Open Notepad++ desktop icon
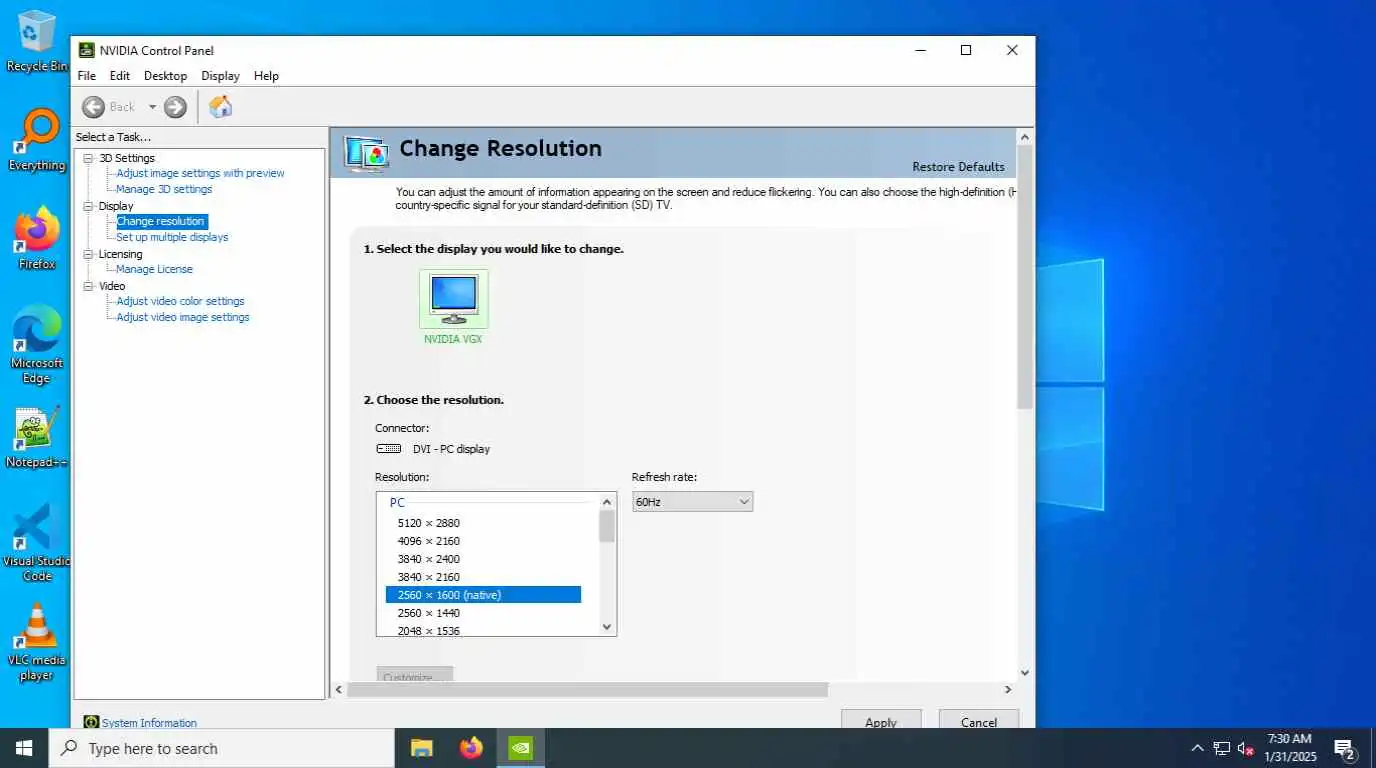This screenshot has width=1376, height=768. [x=37, y=437]
